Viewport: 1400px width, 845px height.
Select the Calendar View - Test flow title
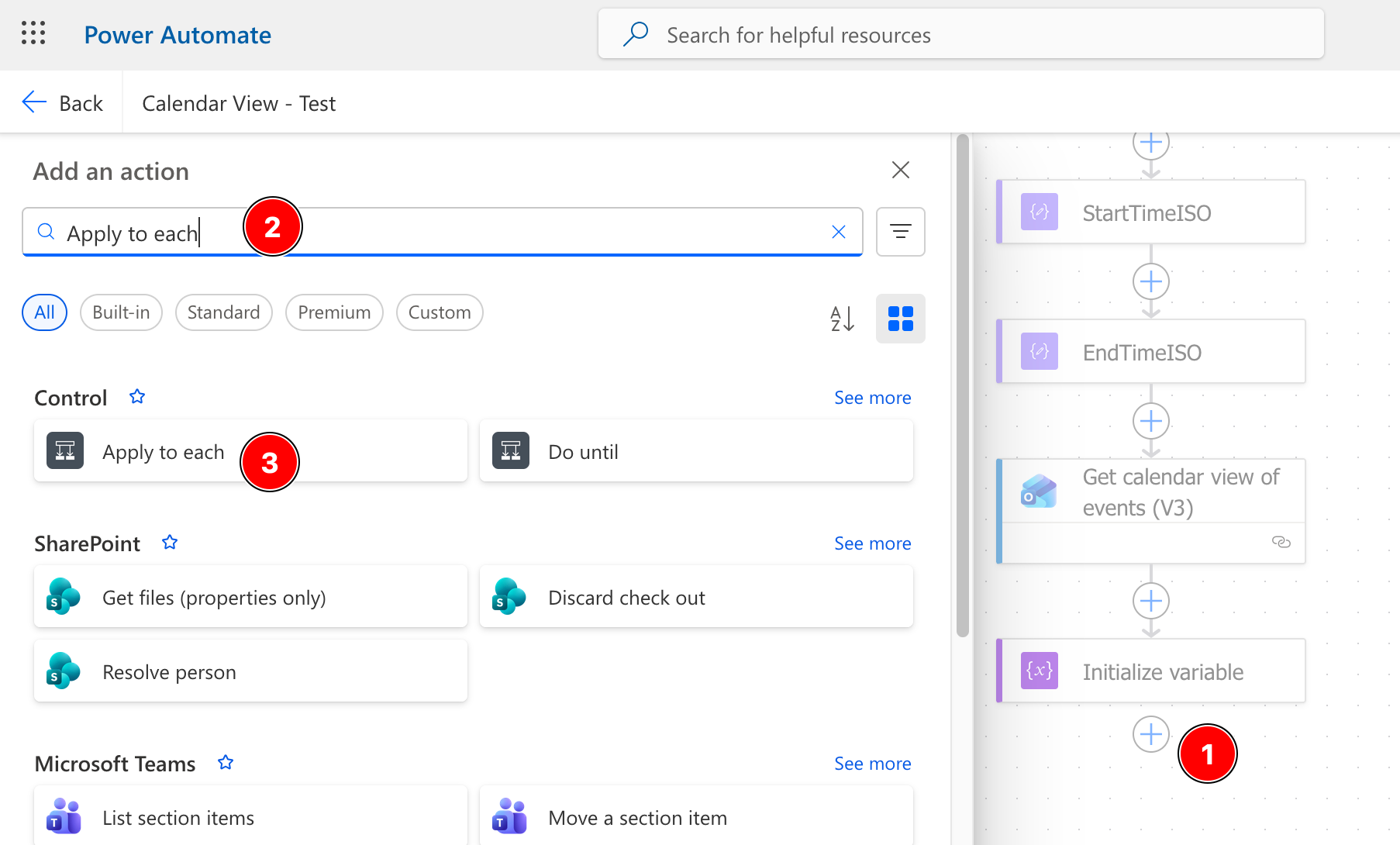239,103
